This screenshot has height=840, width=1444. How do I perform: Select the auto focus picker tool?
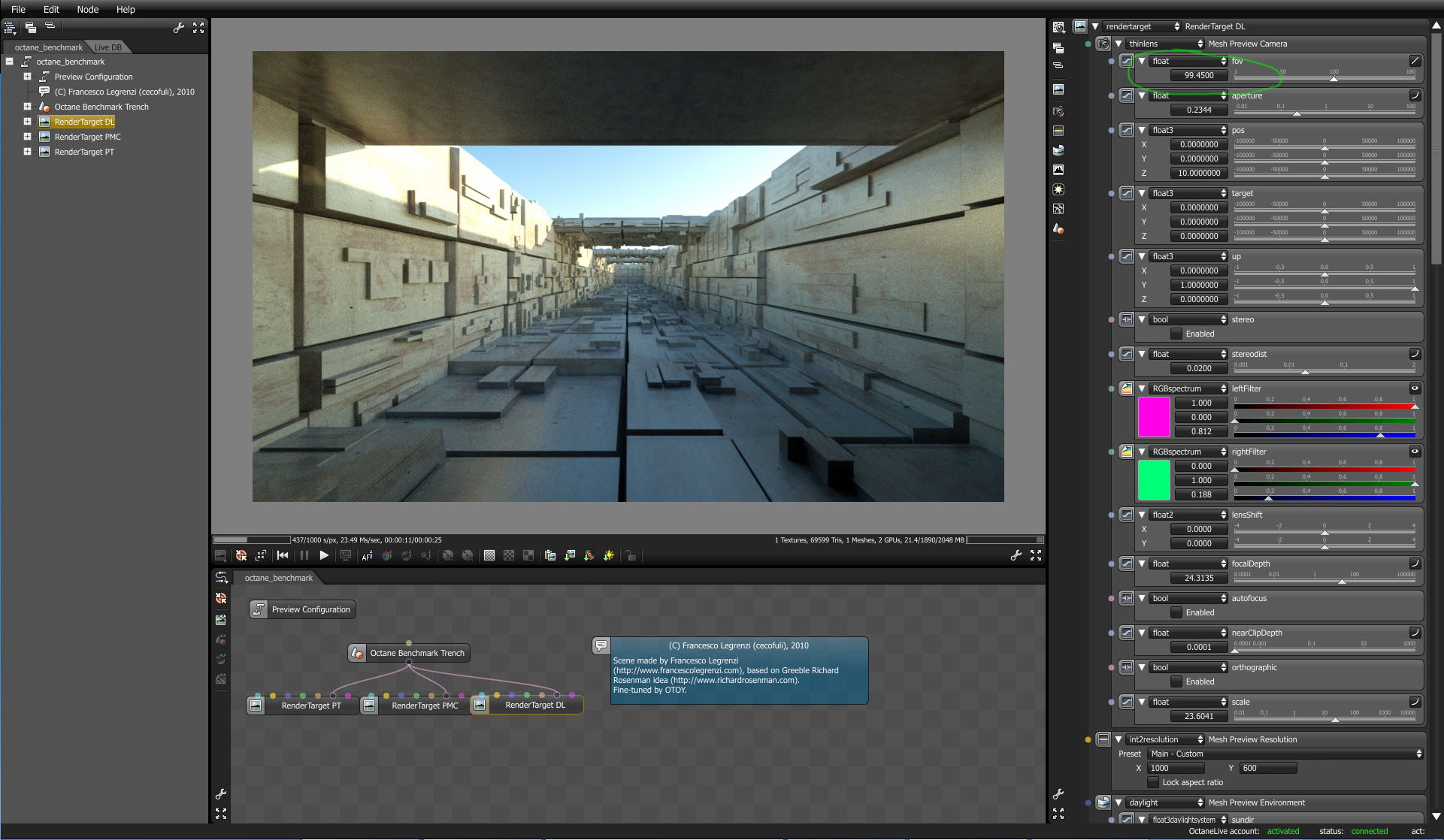point(367,555)
